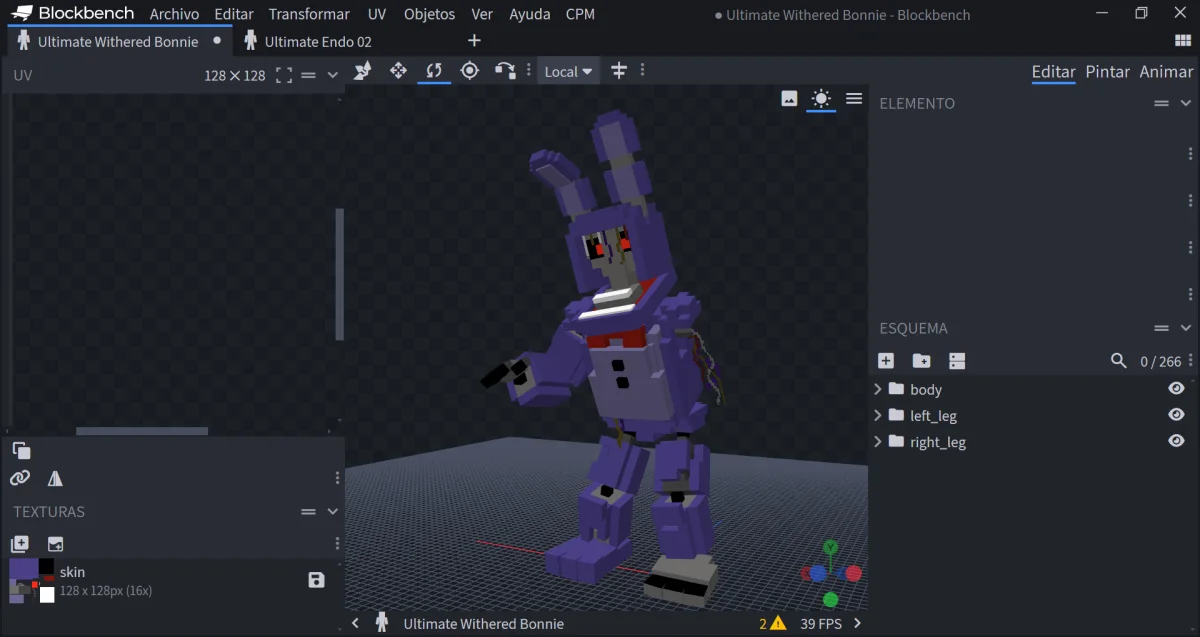
Task: Open the viewport hamburger menu
Action: (854, 98)
